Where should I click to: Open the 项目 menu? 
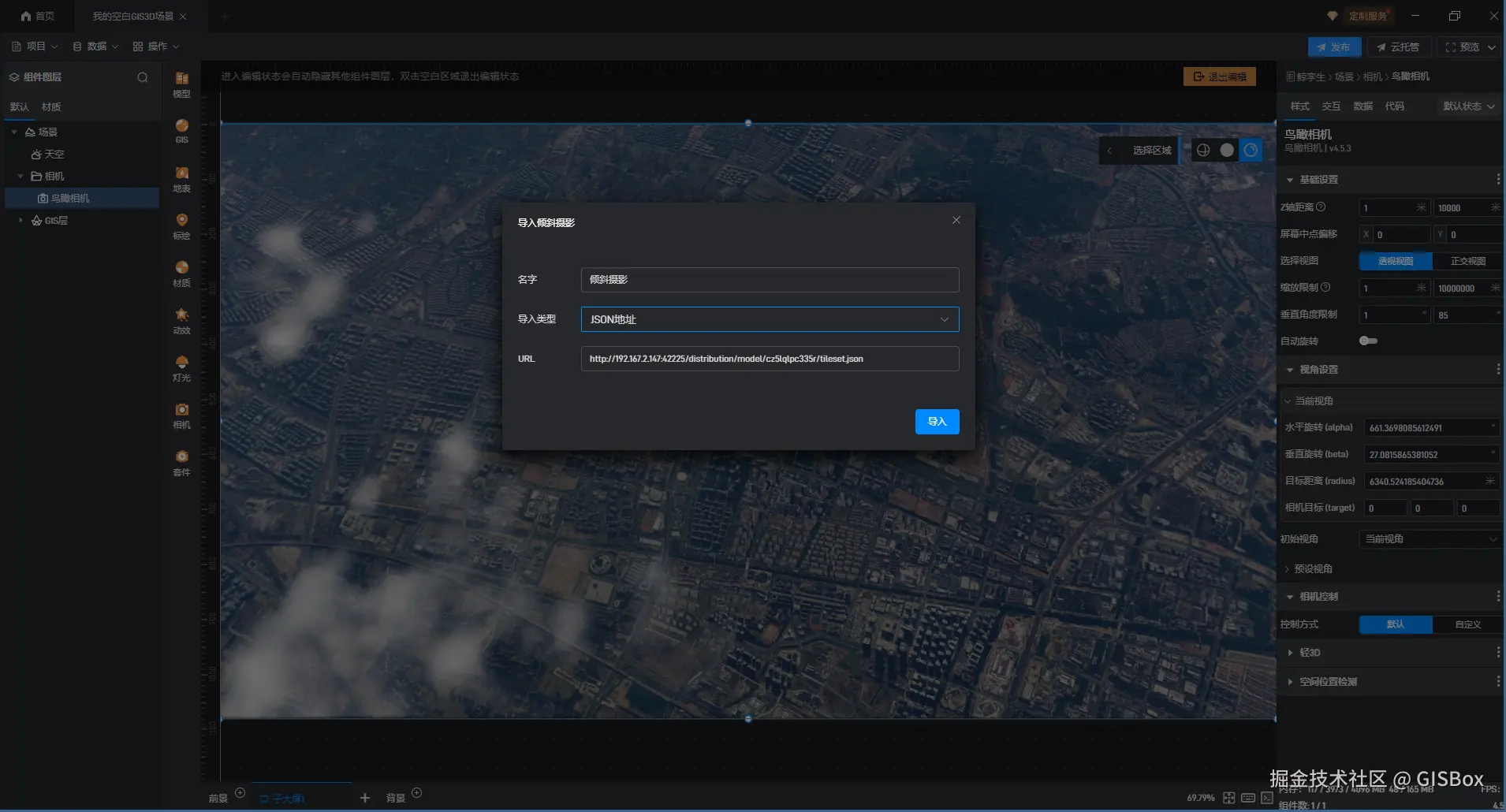35,47
